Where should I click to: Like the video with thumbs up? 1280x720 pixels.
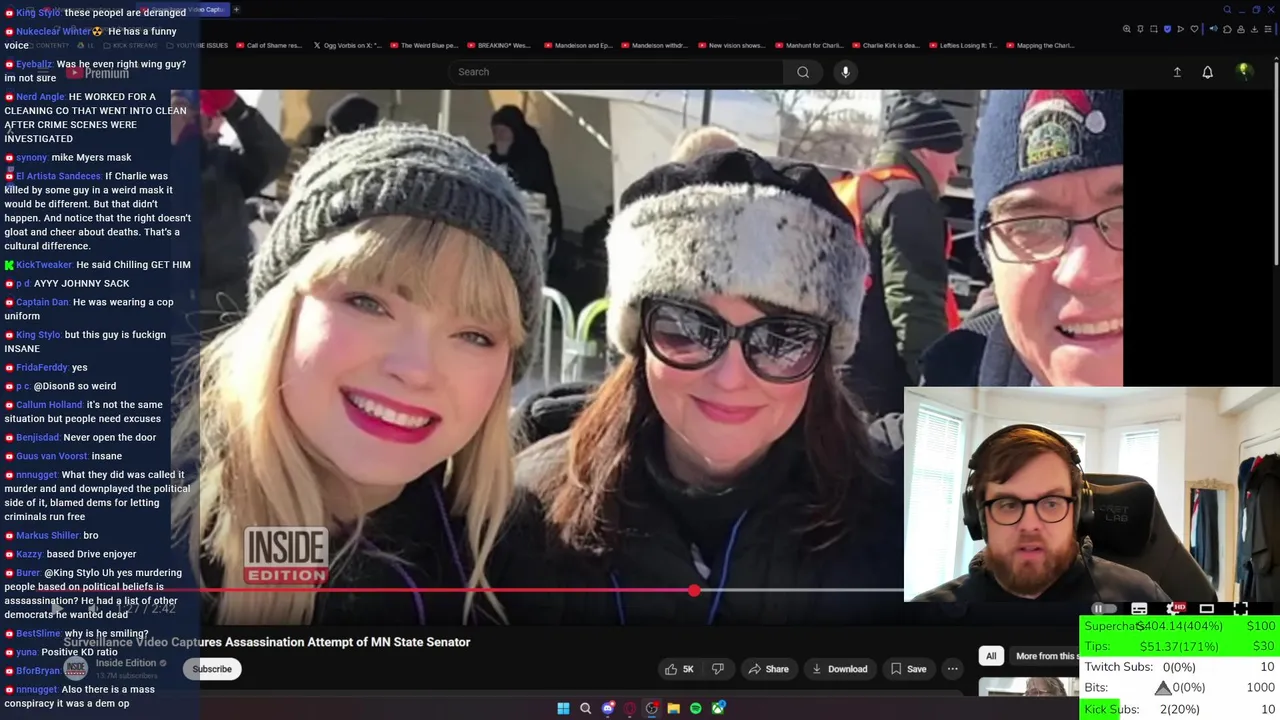pos(680,669)
